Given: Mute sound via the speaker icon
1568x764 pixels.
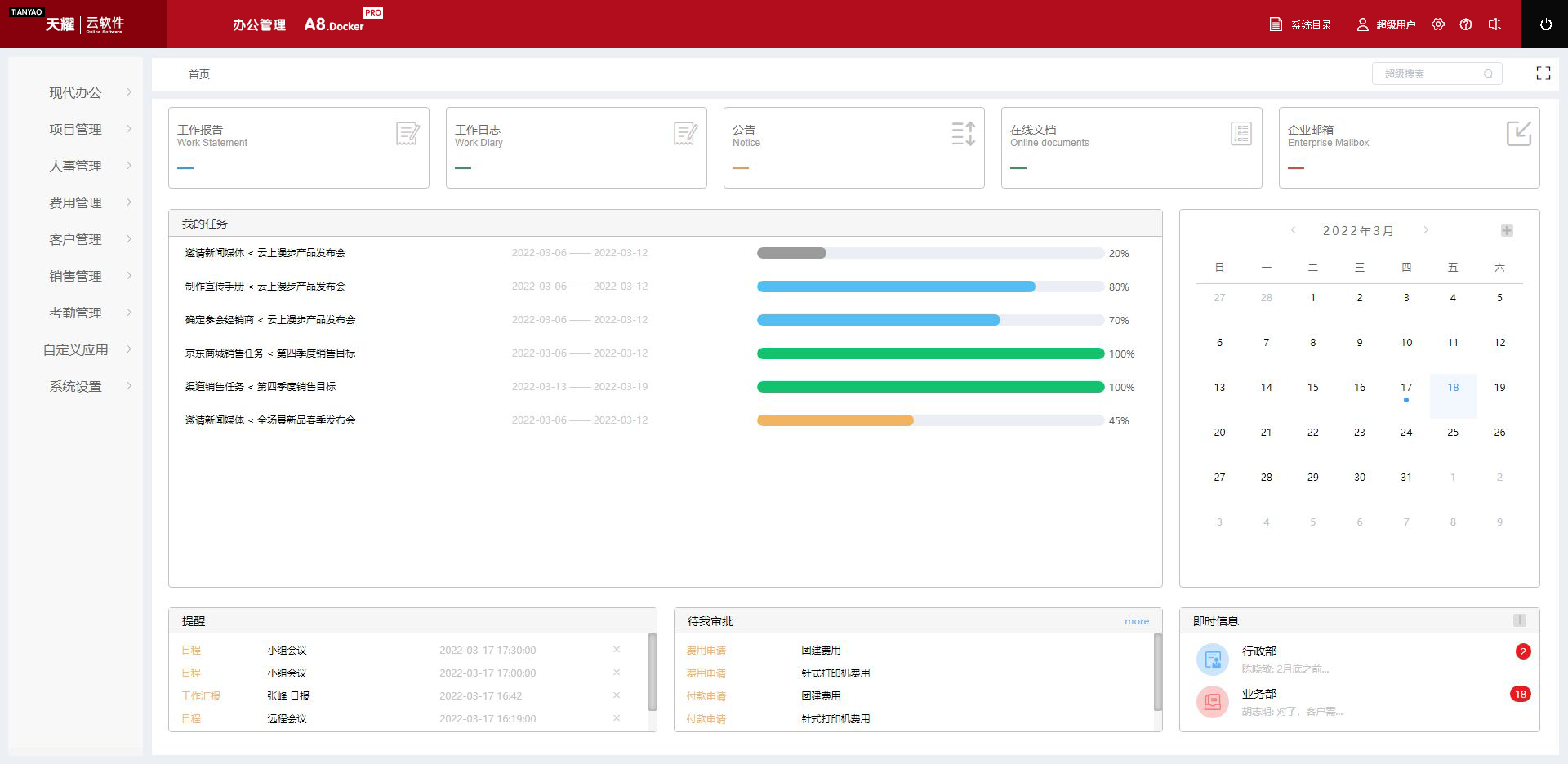Looking at the screenshot, I should (1494, 24).
